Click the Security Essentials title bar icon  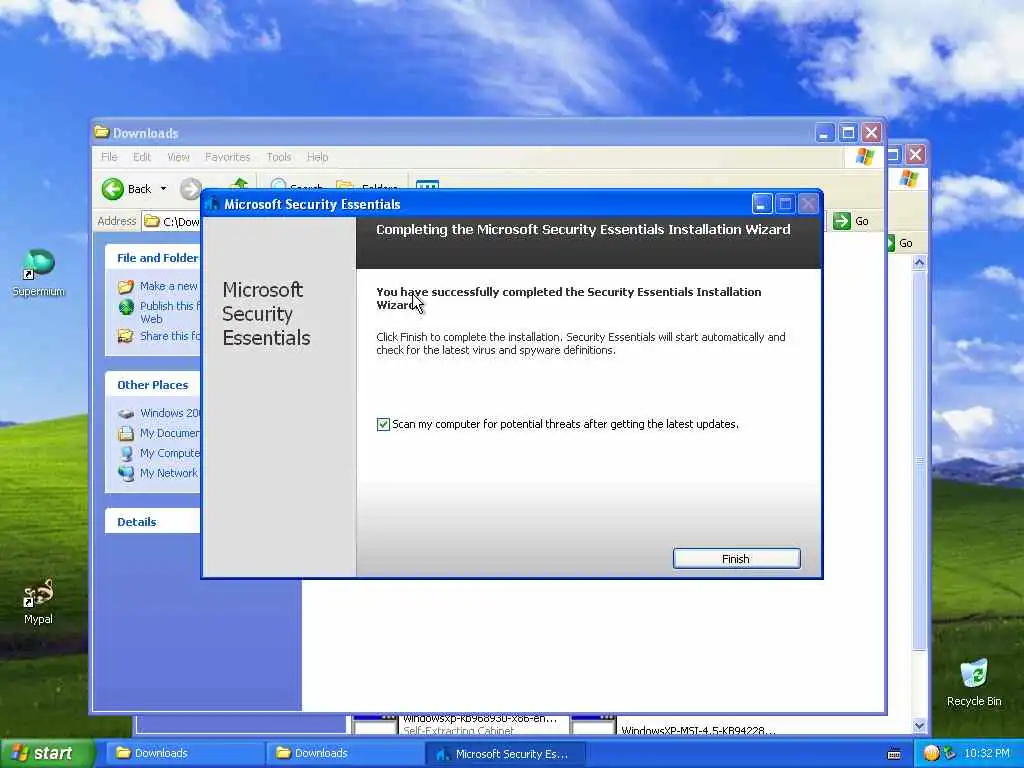coord(212,204)
